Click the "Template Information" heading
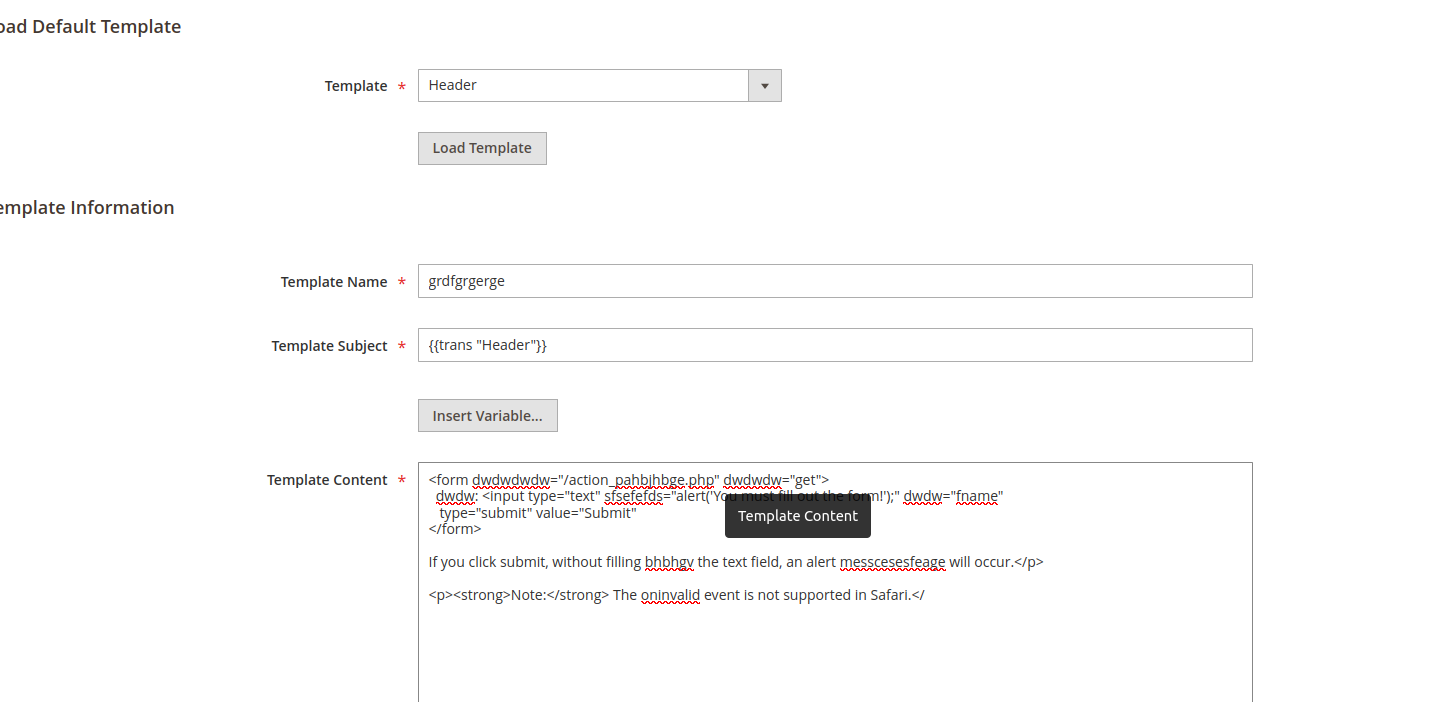 click(87, 207)
